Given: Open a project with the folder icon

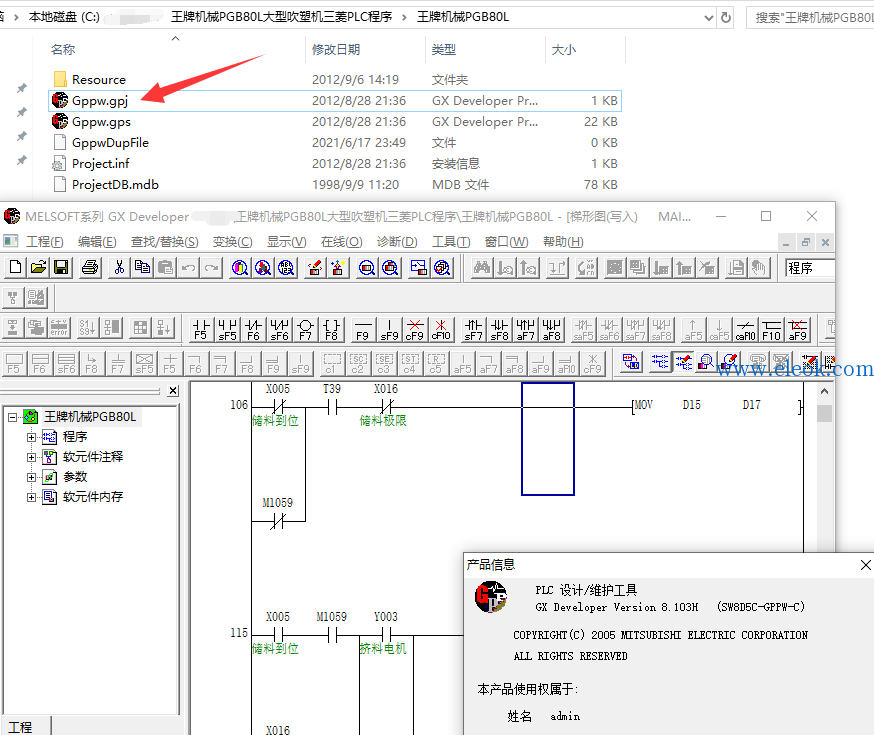Looking at the screenshot, I should (x=38, y=267).
